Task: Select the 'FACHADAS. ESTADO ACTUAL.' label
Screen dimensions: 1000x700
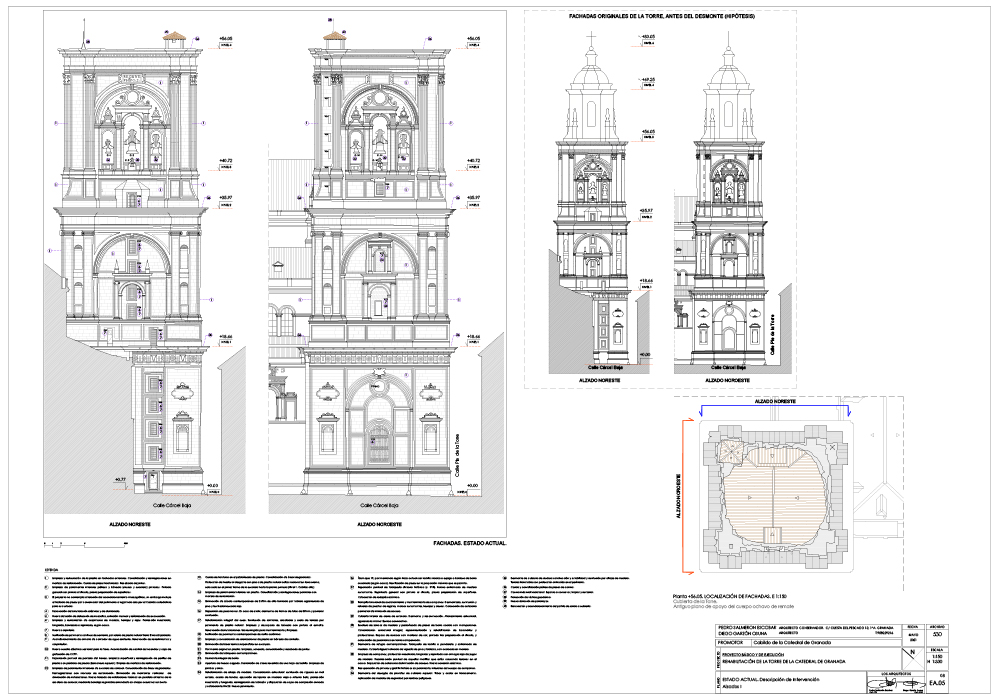Action: click(x=470, y=543)
